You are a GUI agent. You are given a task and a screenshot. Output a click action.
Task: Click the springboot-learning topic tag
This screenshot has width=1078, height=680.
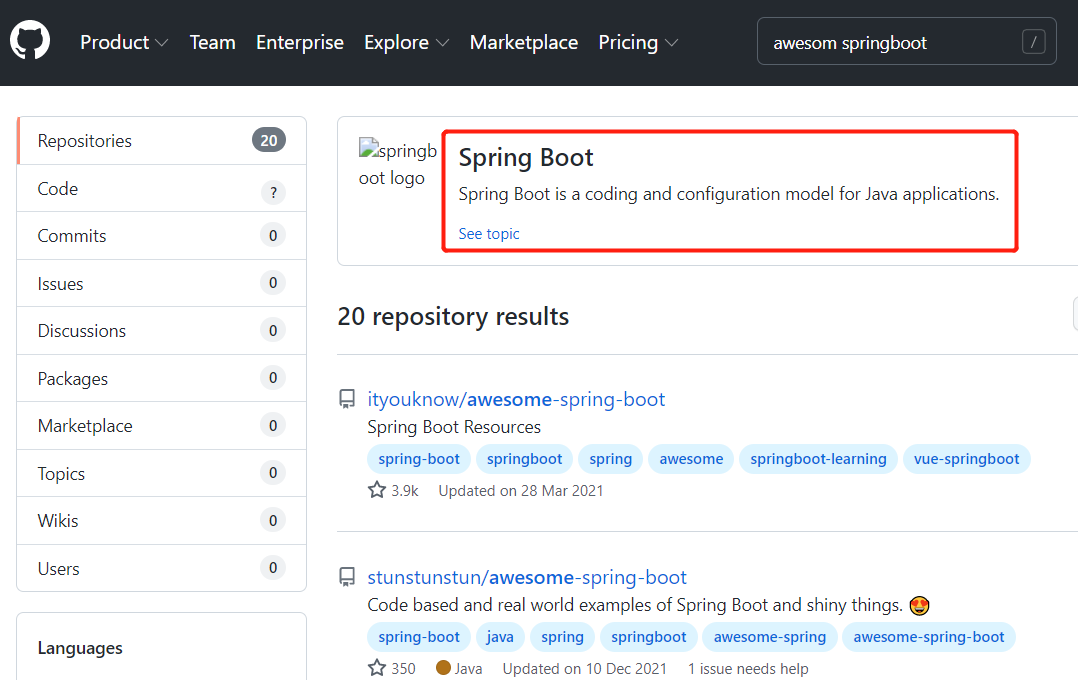pyautogui.click(x=818, y=459)
